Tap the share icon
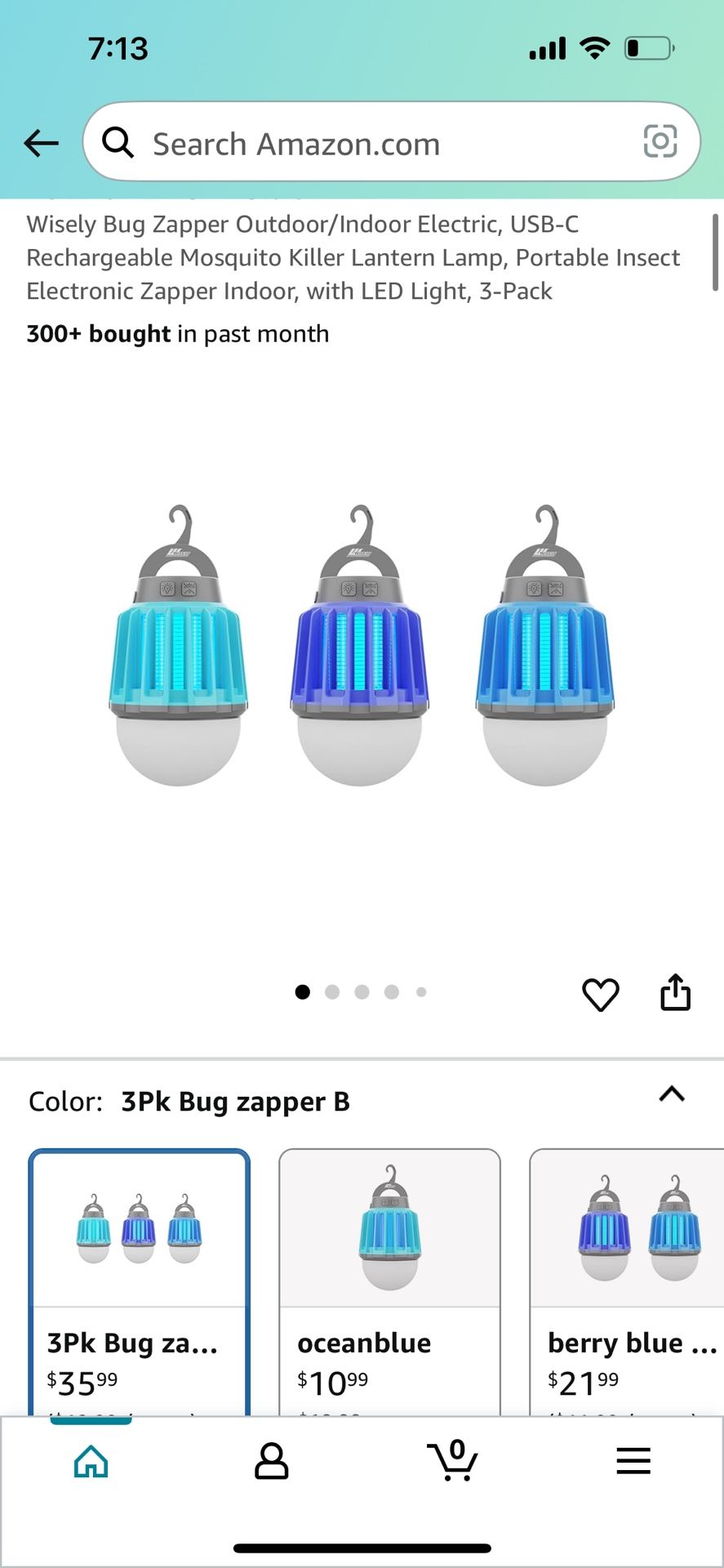The image size is (724, 1568). [x=675, y=992]
